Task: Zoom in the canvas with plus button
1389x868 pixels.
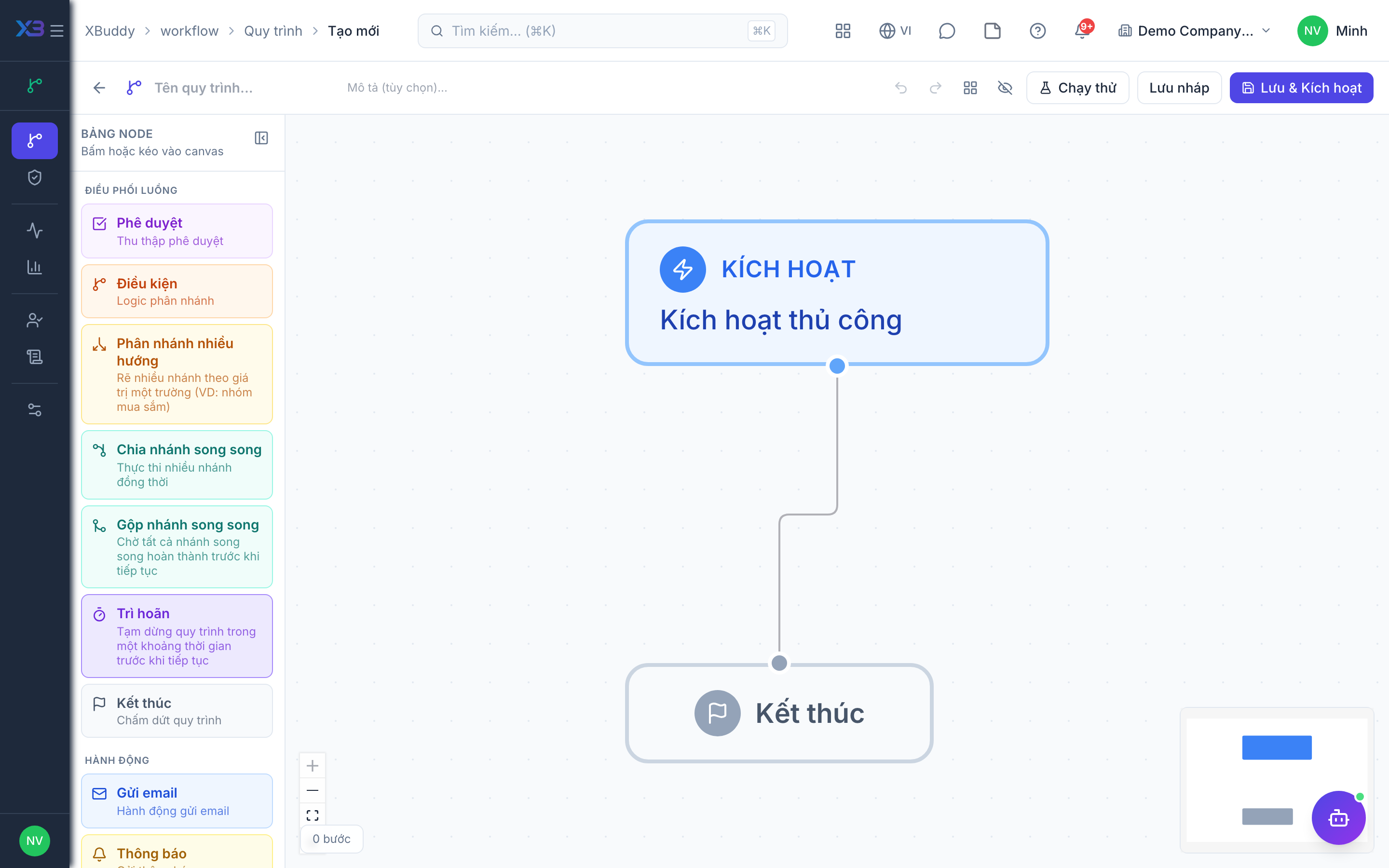Action: (312, 765)
